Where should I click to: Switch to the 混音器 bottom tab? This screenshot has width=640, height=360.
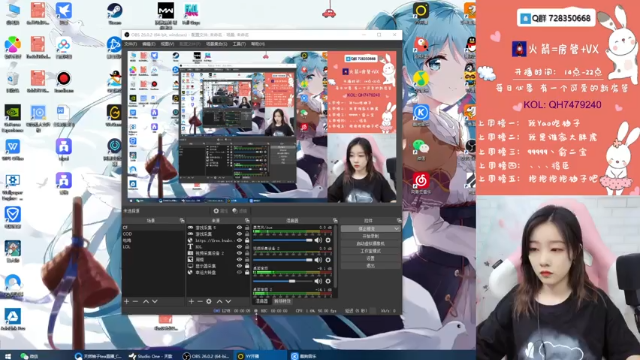262,301
